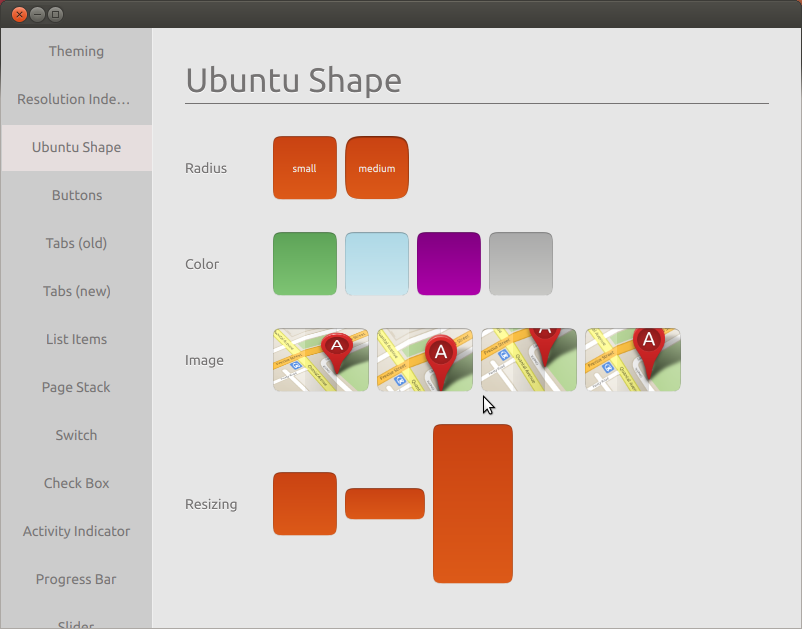
Task: Open the Check Box demo page
Action: [x=76, y=483]
